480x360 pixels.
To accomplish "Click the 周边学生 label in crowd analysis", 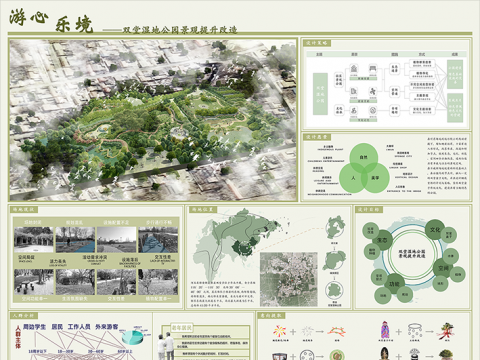I will [35, 327].
